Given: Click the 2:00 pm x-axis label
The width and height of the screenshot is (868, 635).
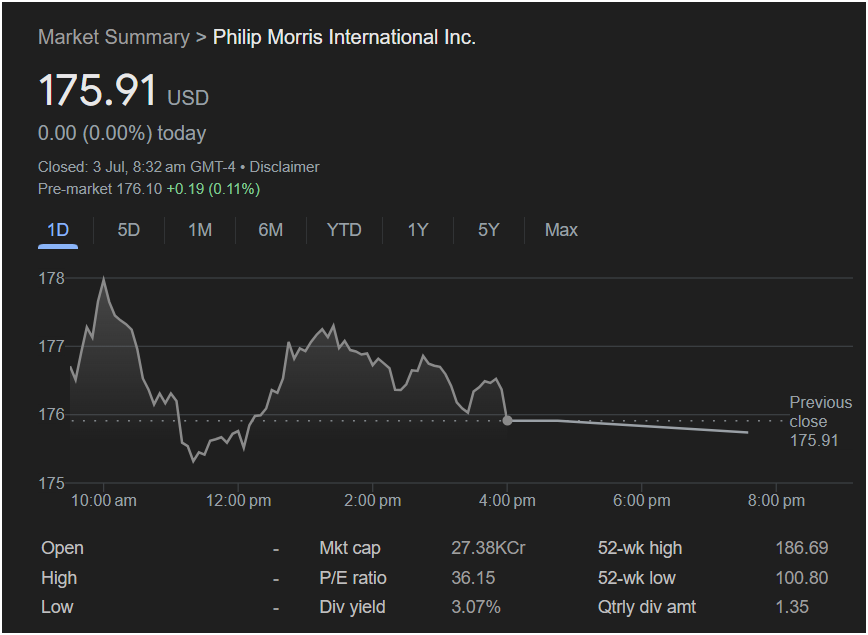Looking at the screenshot, I should click(373, 500).
